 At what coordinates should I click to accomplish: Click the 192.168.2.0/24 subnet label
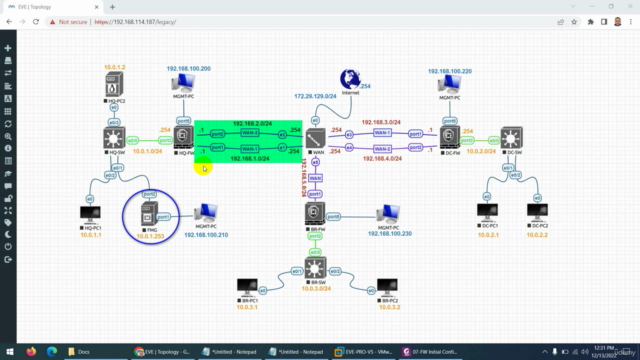(x=252, y=123)
